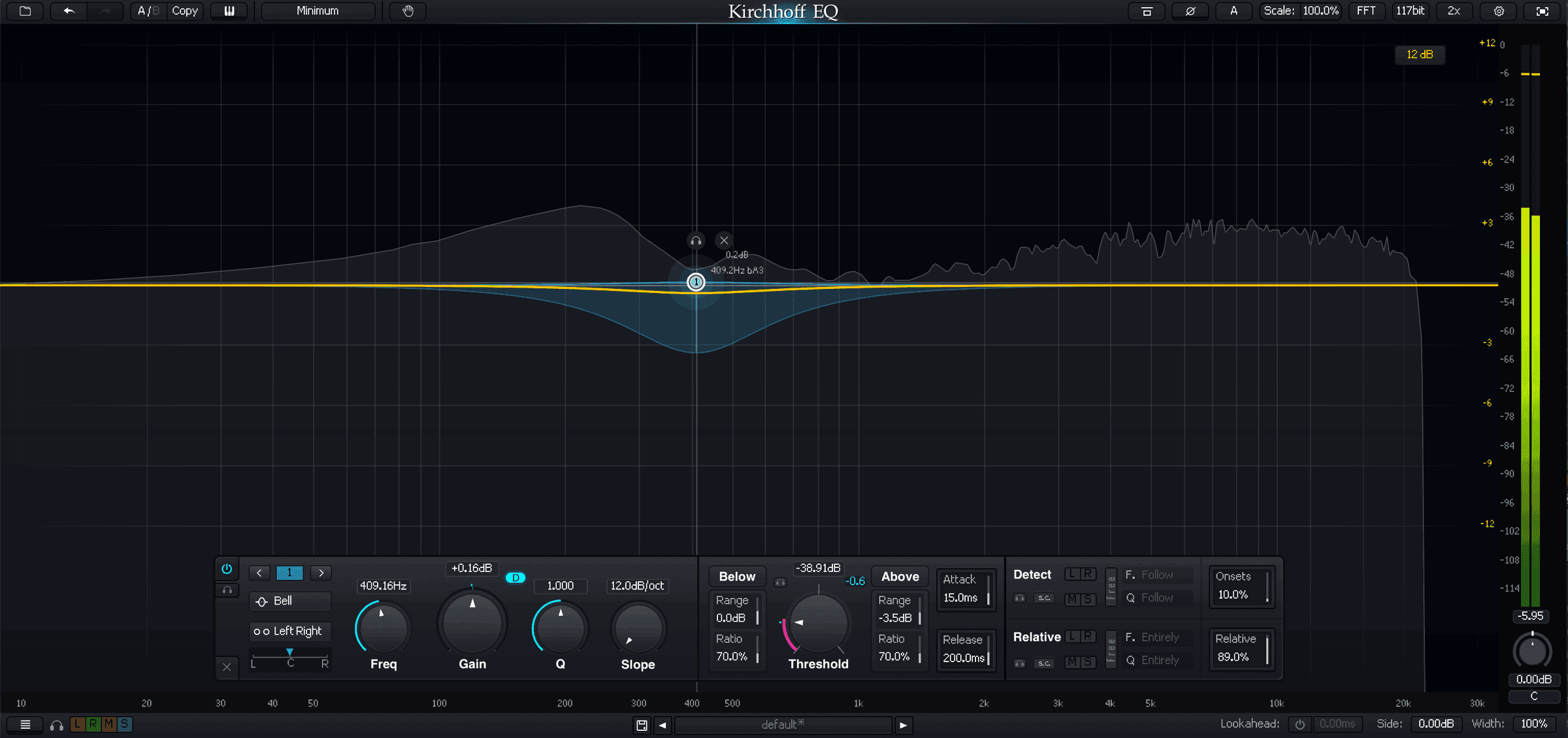
Task: Click the Width 100% field
Action: (1533, 724)
